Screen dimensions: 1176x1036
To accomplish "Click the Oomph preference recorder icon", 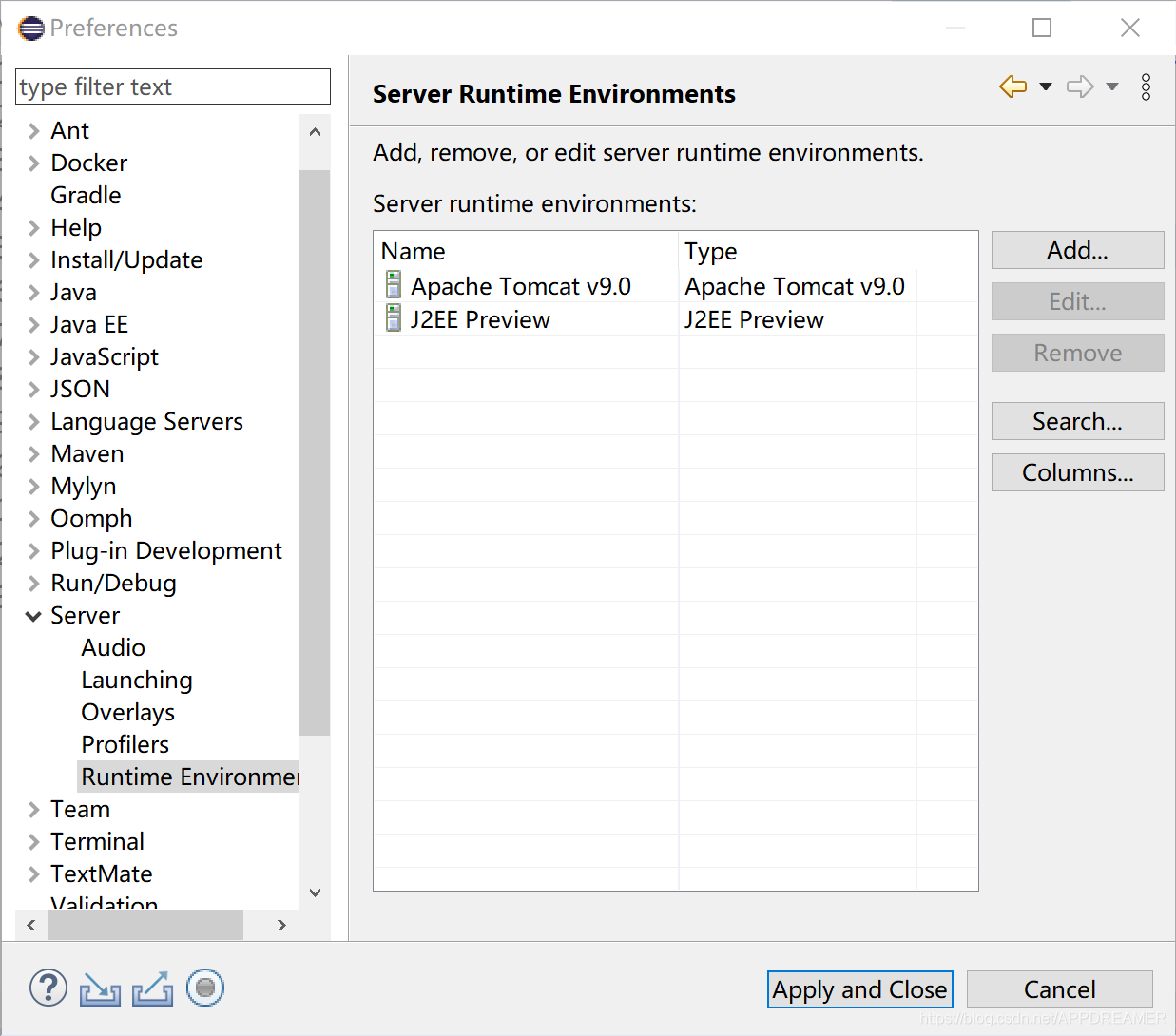I will coord(205,988).
